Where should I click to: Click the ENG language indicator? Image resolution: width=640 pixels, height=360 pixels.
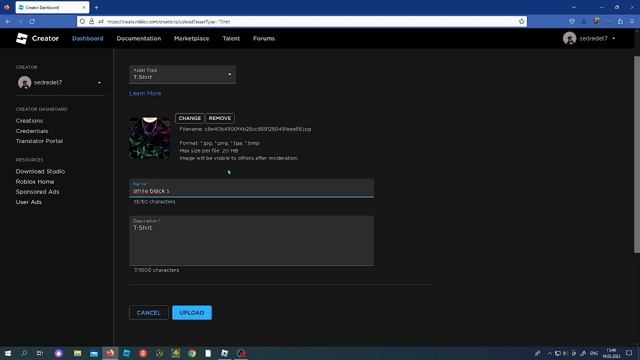(594, 353)
